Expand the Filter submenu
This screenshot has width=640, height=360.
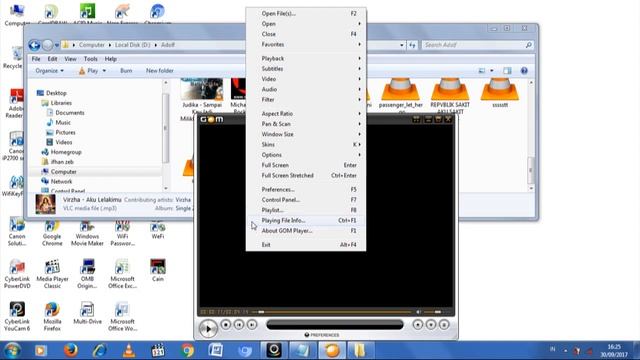point(306,99)
